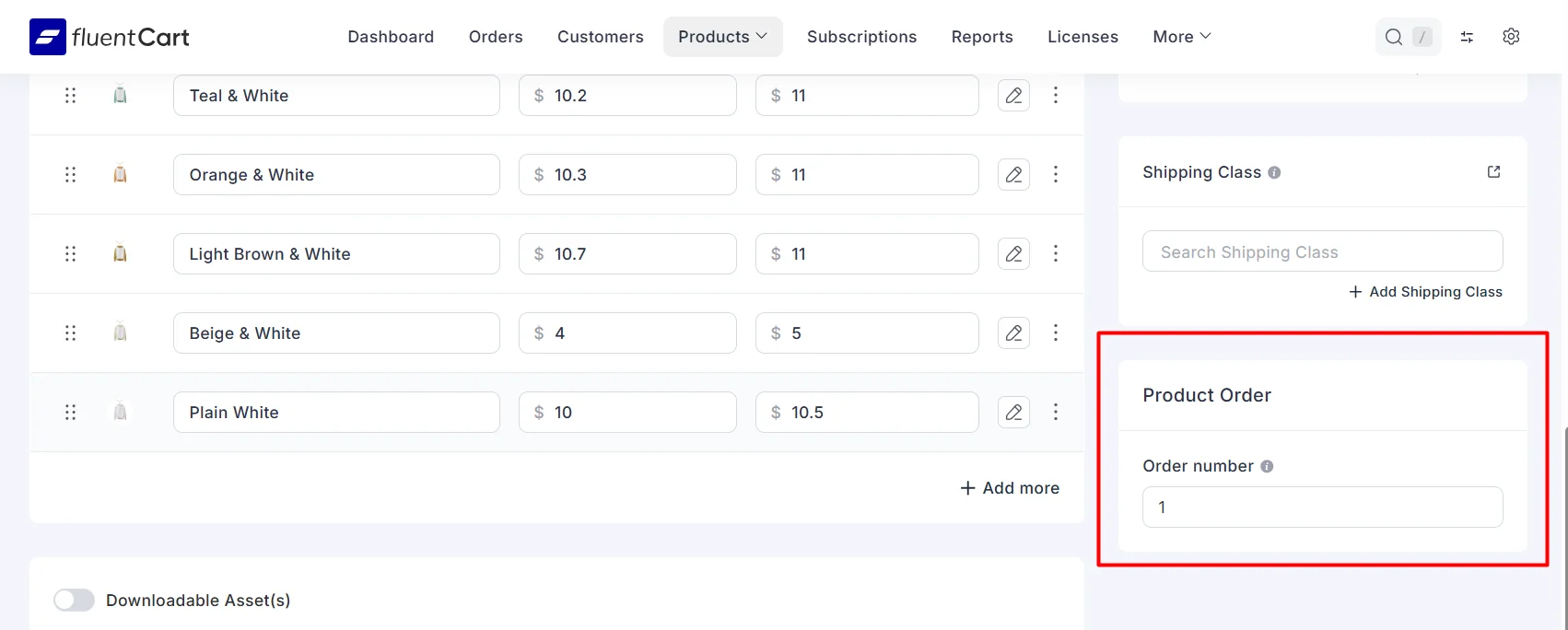Grab drag handle of Teal & White row
This screenshot has width=1568, height=630.
tap(70, 96)
